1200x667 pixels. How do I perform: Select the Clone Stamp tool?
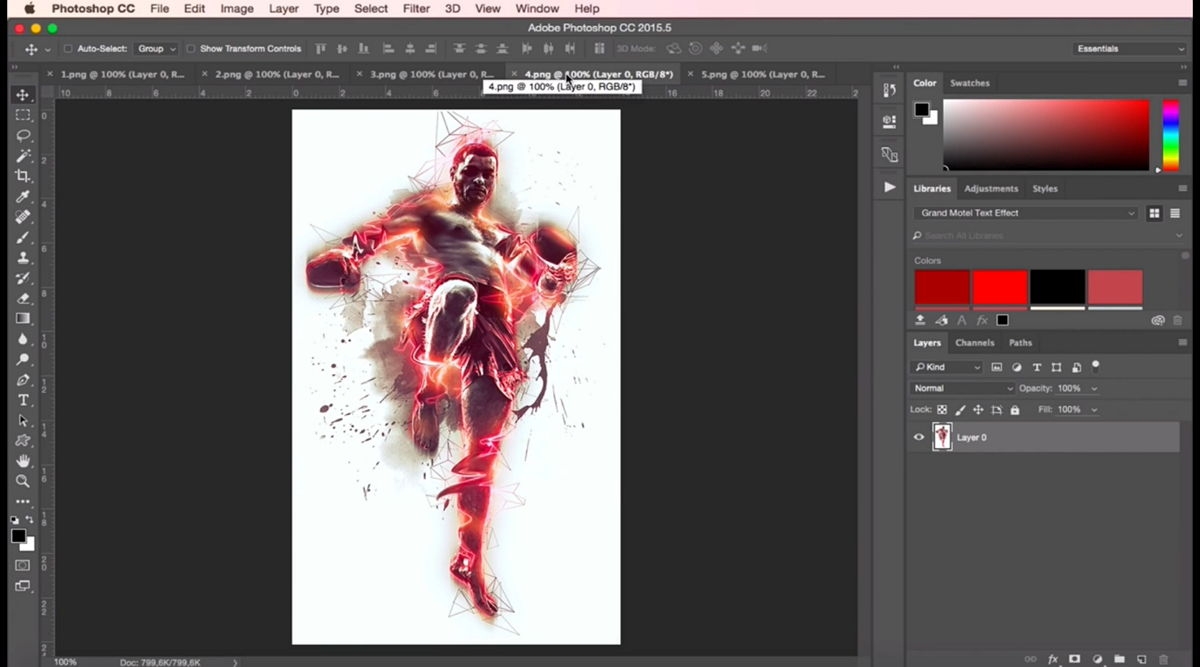tap(22, 257)
